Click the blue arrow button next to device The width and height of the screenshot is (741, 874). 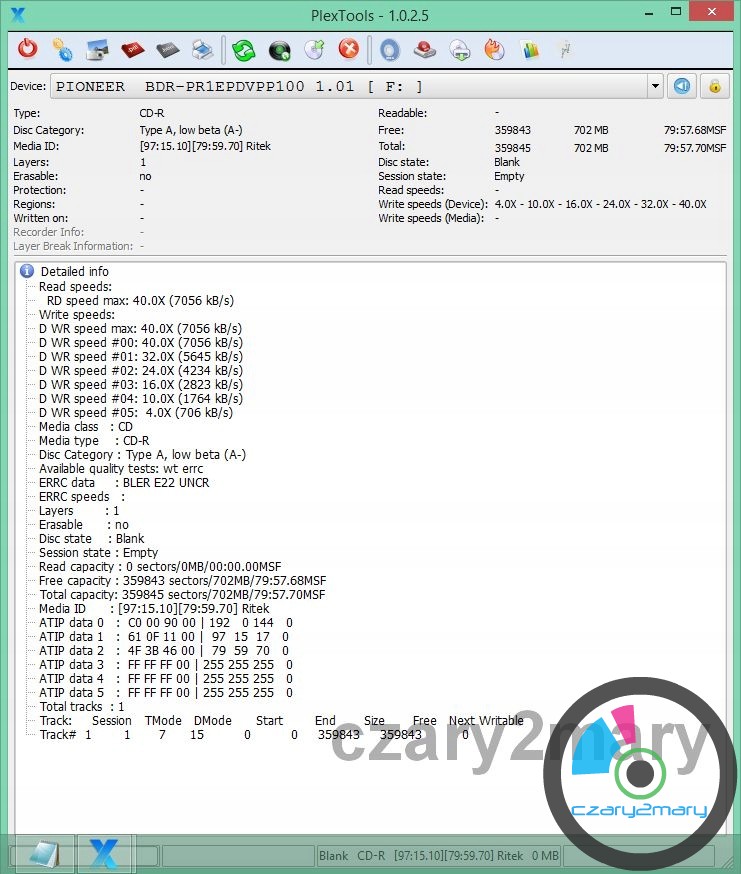click(x=682, y=86)
